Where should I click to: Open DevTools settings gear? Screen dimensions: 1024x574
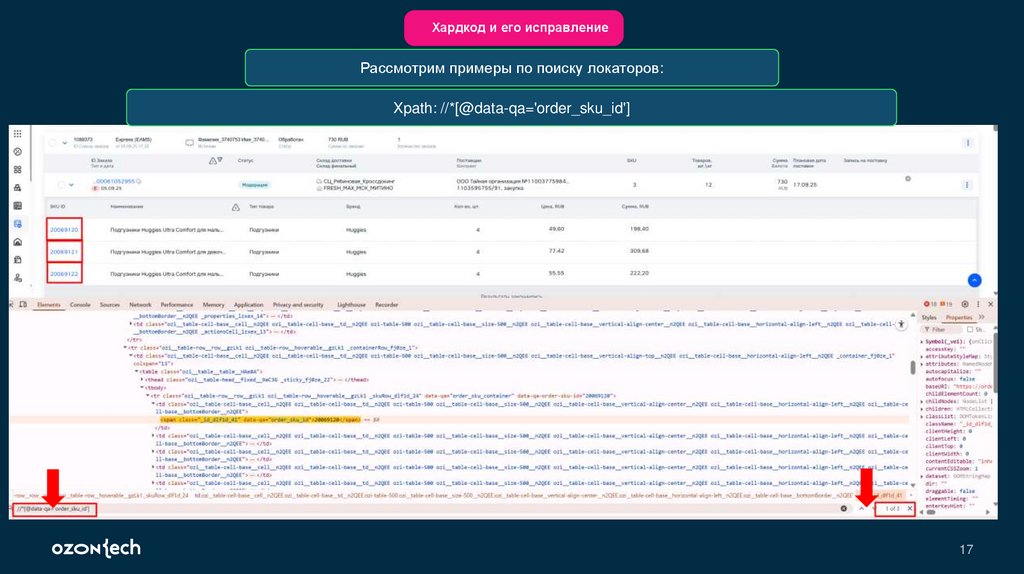coord(965,304)
